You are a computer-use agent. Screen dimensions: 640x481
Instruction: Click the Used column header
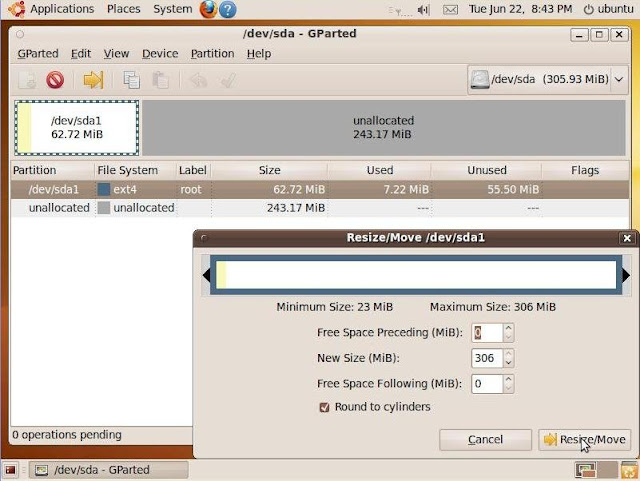380,170
